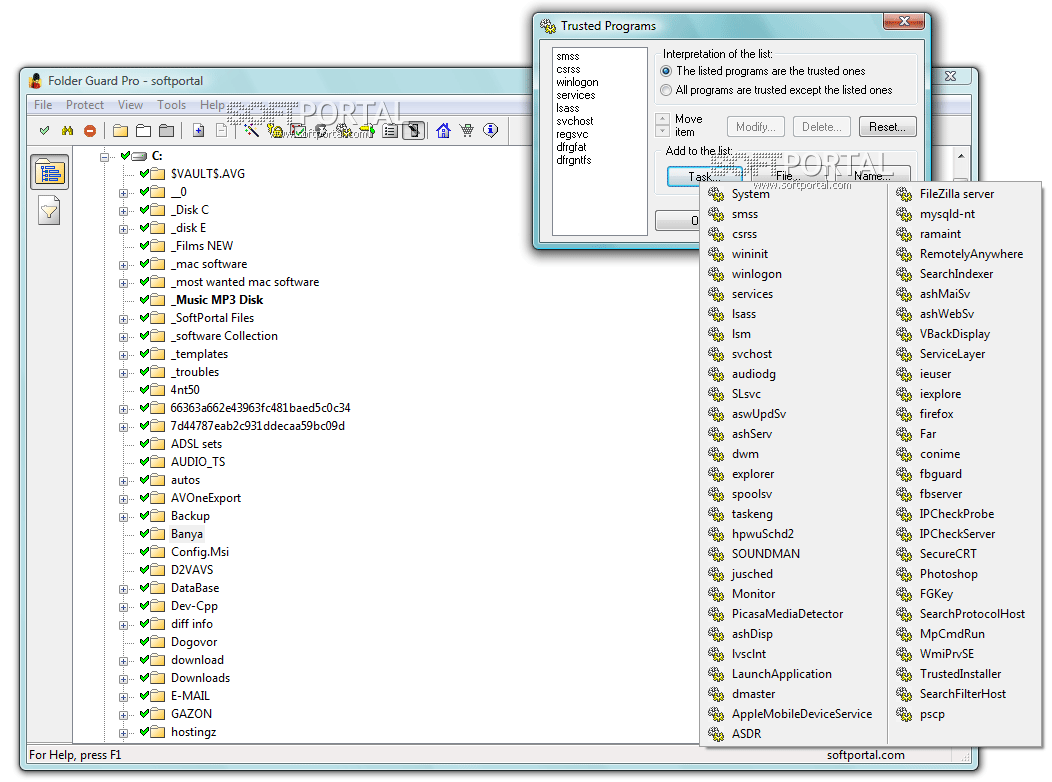Click the yellow folder toolbar icon

click(x=121, y=131)
